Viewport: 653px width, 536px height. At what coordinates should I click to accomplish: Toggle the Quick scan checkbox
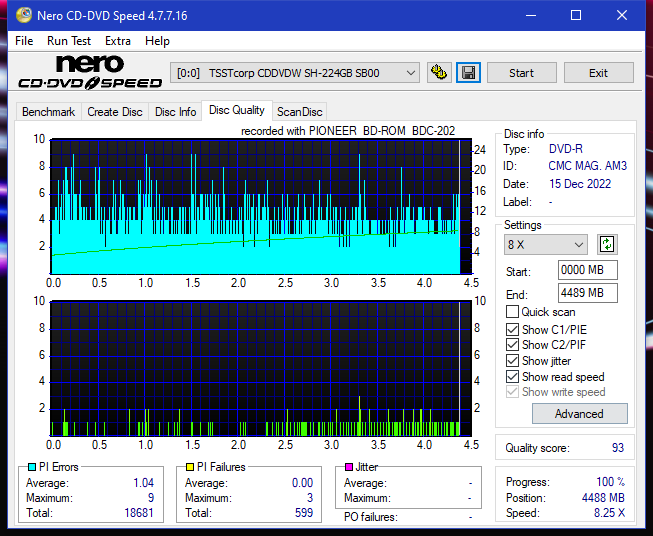(x=512, y=312)
